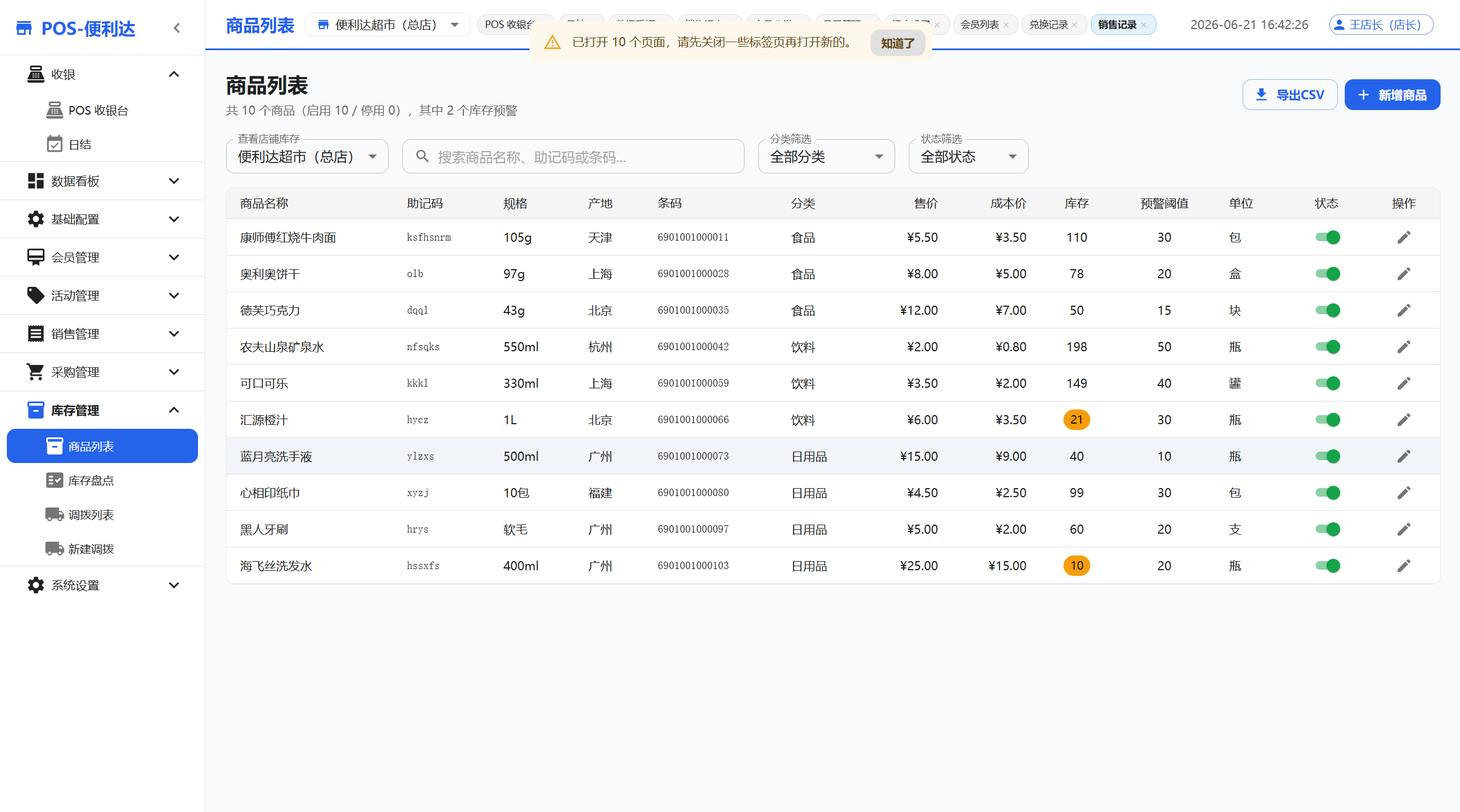
Task: Dismiss the warning with 知道了 button
Action: click(x=897, y=43)
